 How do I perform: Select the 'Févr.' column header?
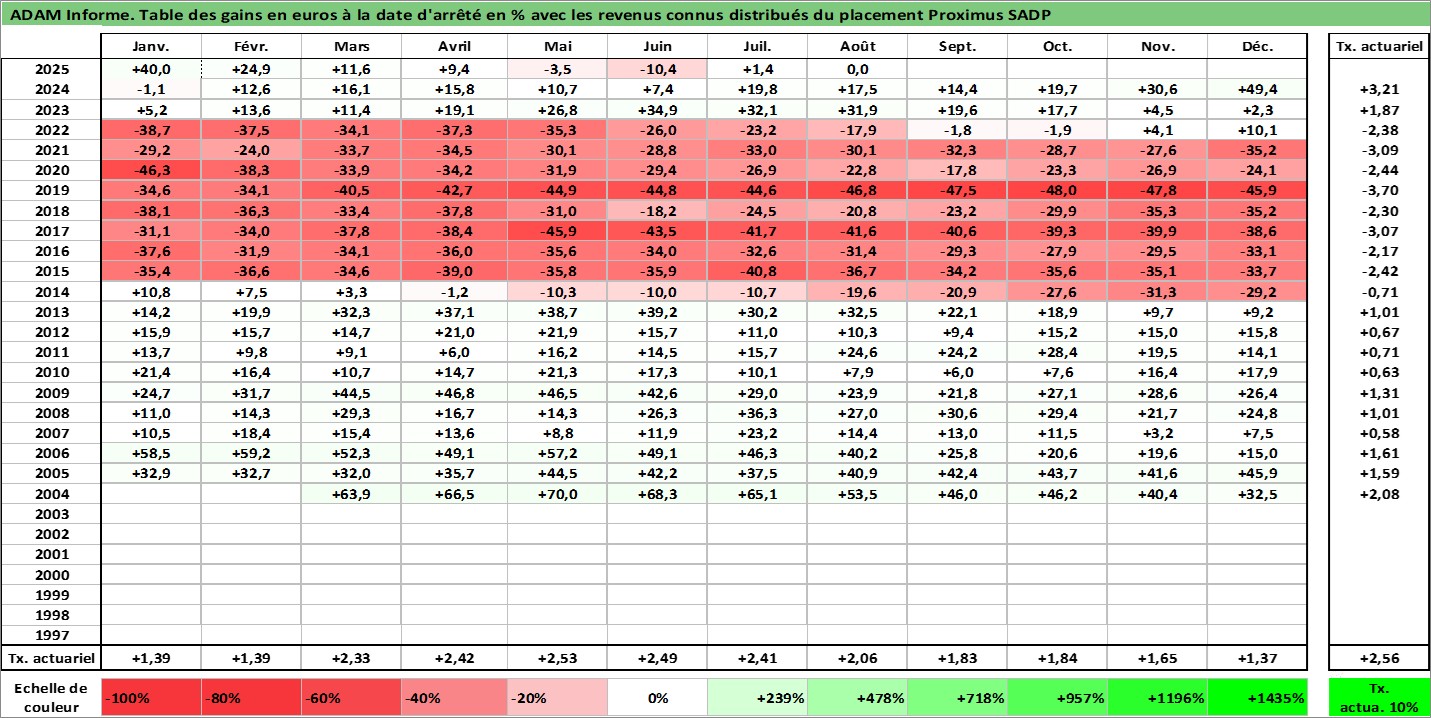coord(252,47)
